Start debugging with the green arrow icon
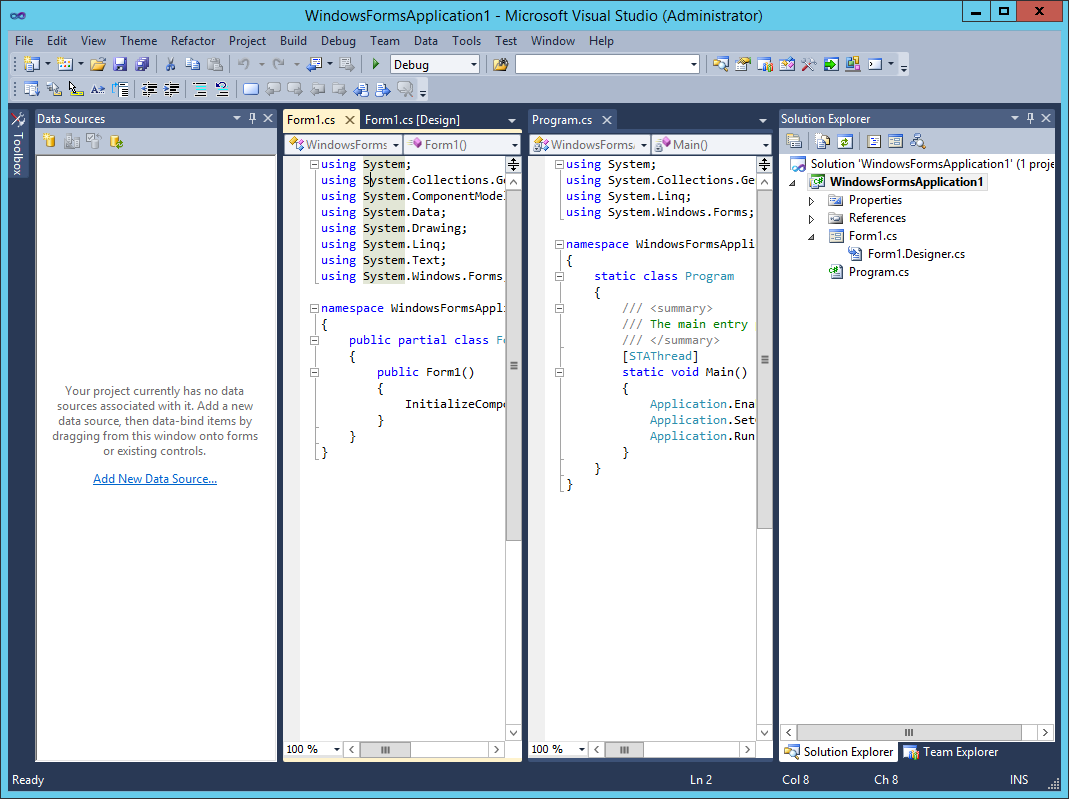The height and width of the screenshot is (799, 1069). (x=374, y=63)
